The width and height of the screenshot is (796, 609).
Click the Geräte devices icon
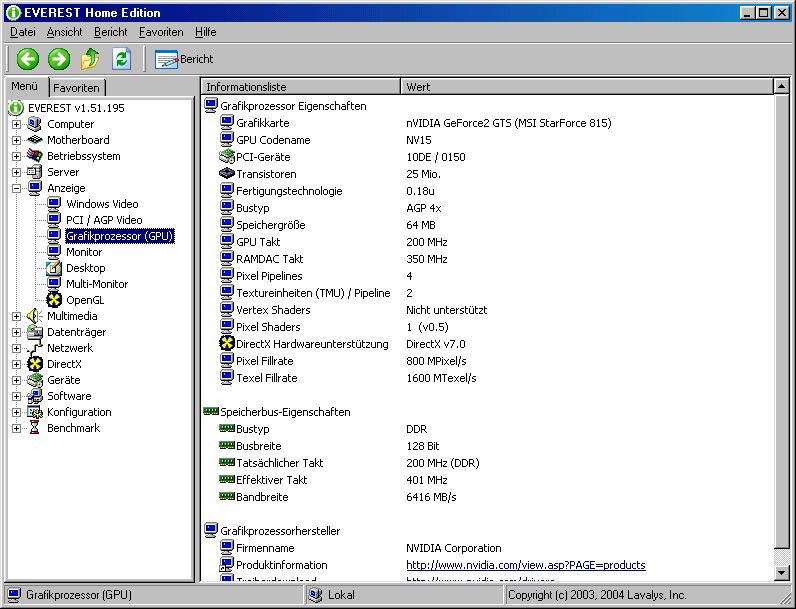tap(35, 380)
